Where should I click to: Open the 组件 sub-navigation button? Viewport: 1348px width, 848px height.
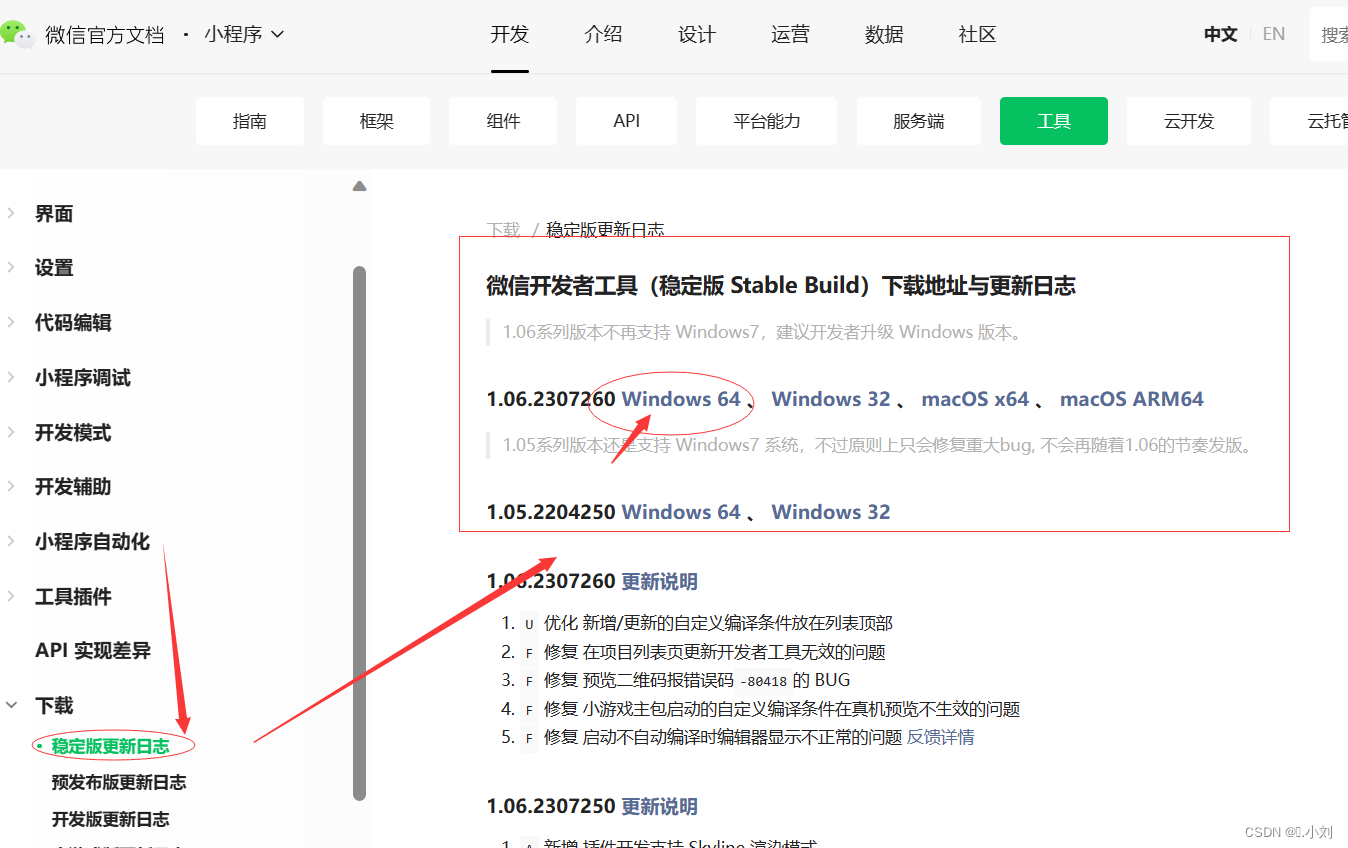click(x=503, y=121)
